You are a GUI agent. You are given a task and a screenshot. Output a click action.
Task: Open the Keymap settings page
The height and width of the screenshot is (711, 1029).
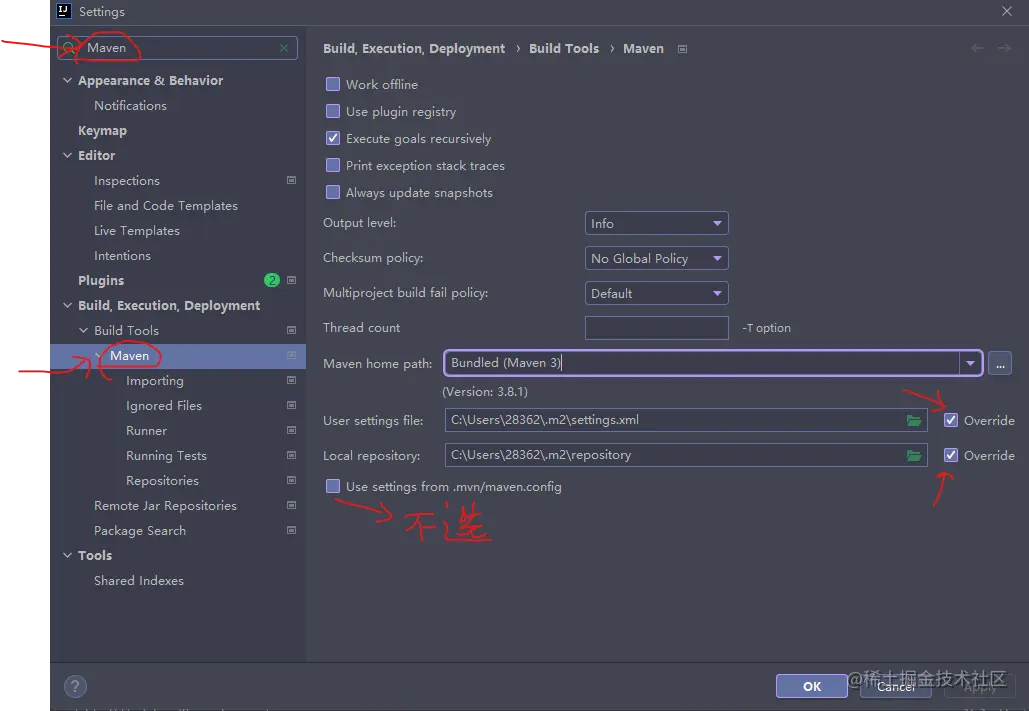[x=102, y=131]
